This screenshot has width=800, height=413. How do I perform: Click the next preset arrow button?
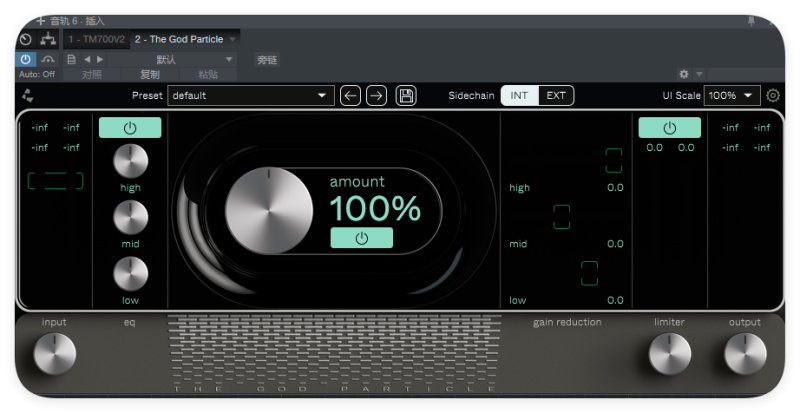(x=376, y=96)
